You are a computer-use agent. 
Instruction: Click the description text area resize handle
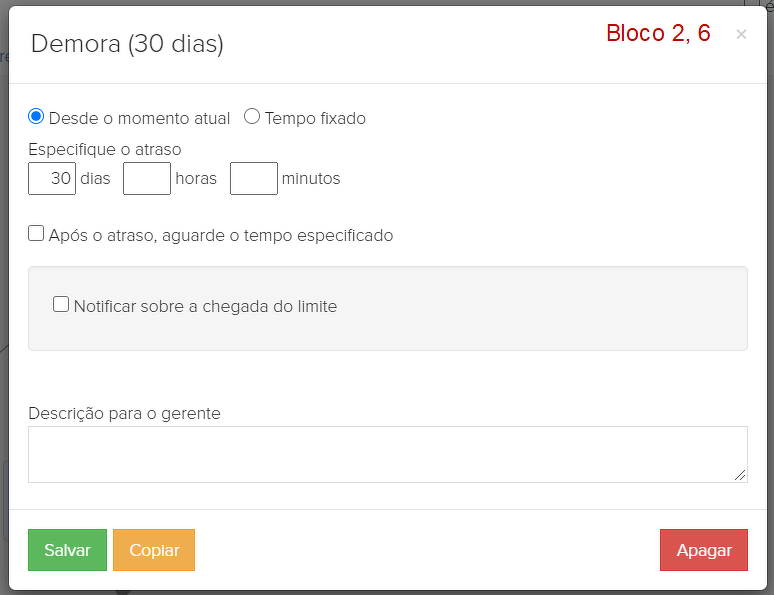(740, 476)
